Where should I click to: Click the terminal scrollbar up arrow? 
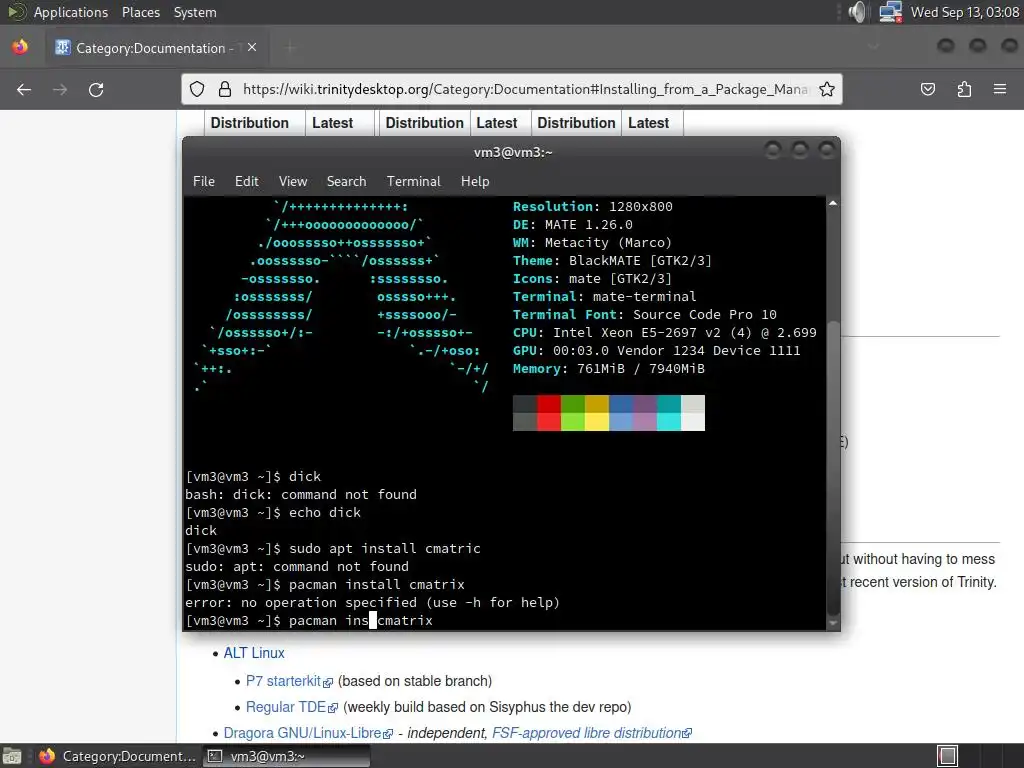coord(833,204)
